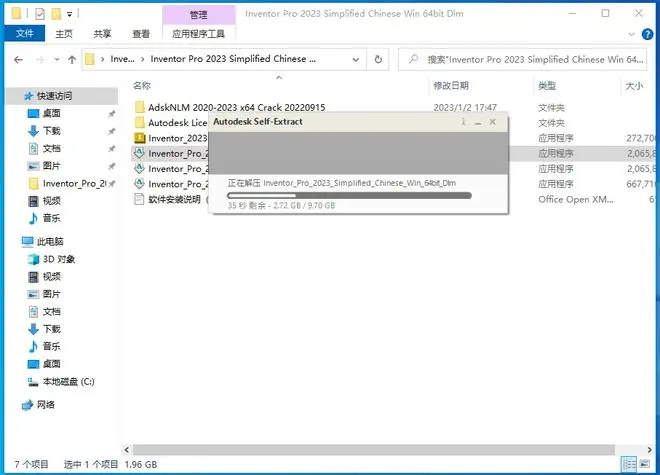
Task: Open 文档 under 此电脑
Action: [x=51, y=311]
